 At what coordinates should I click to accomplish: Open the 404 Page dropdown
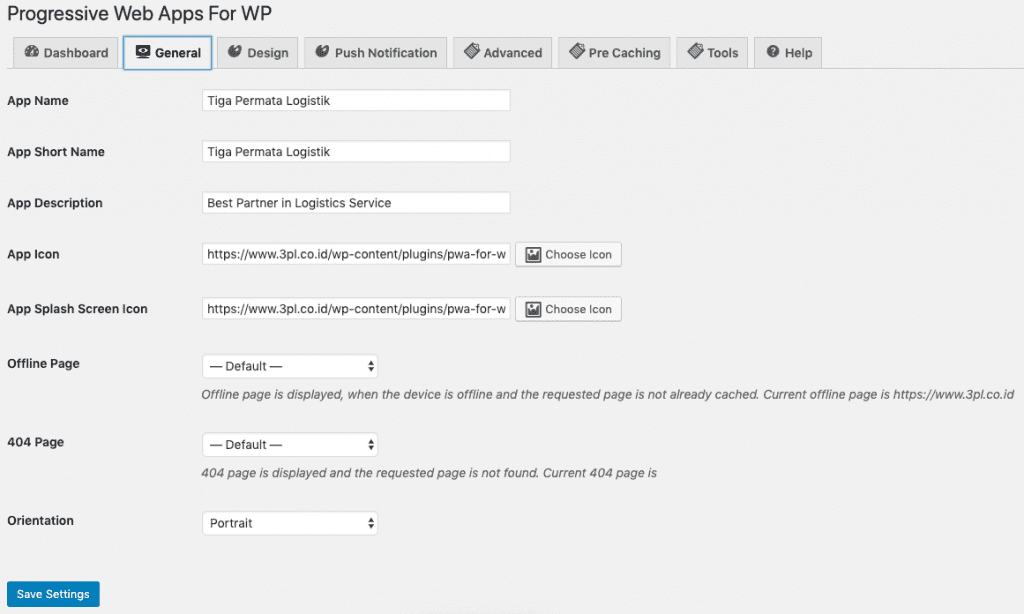[290, 444]
